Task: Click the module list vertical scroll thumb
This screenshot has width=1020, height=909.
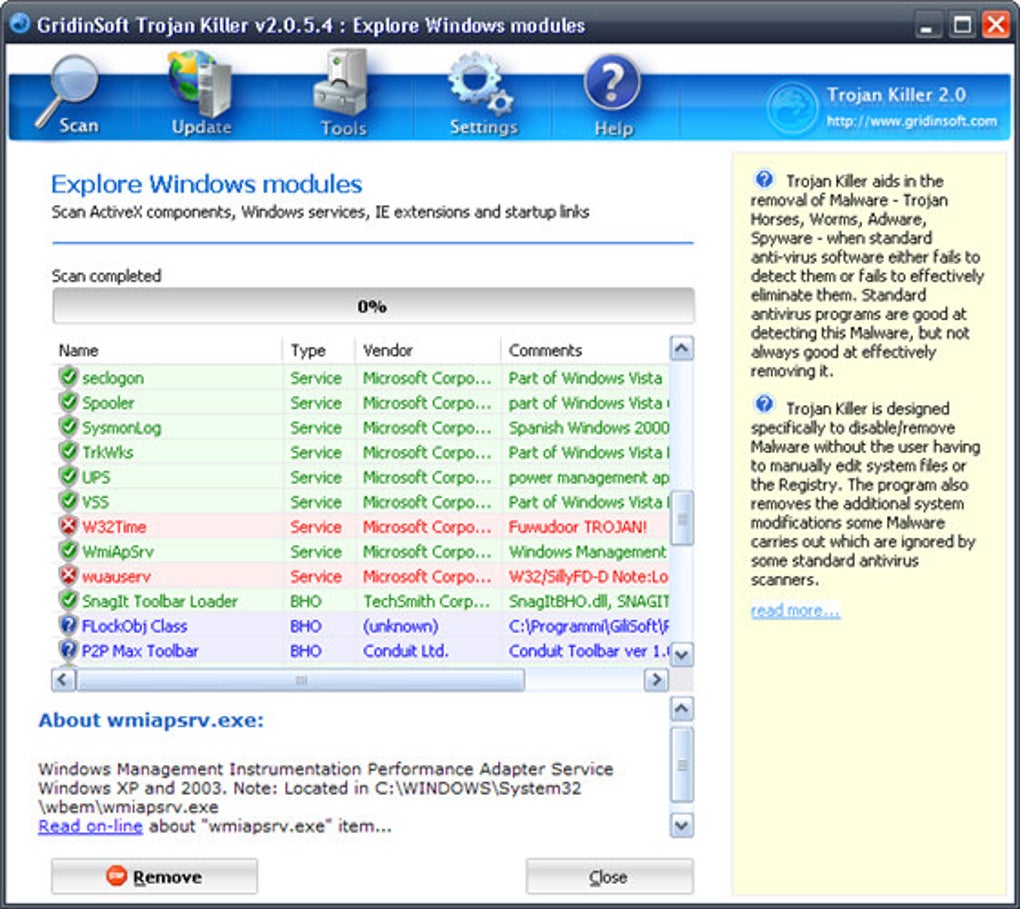Action: (681, 519)
